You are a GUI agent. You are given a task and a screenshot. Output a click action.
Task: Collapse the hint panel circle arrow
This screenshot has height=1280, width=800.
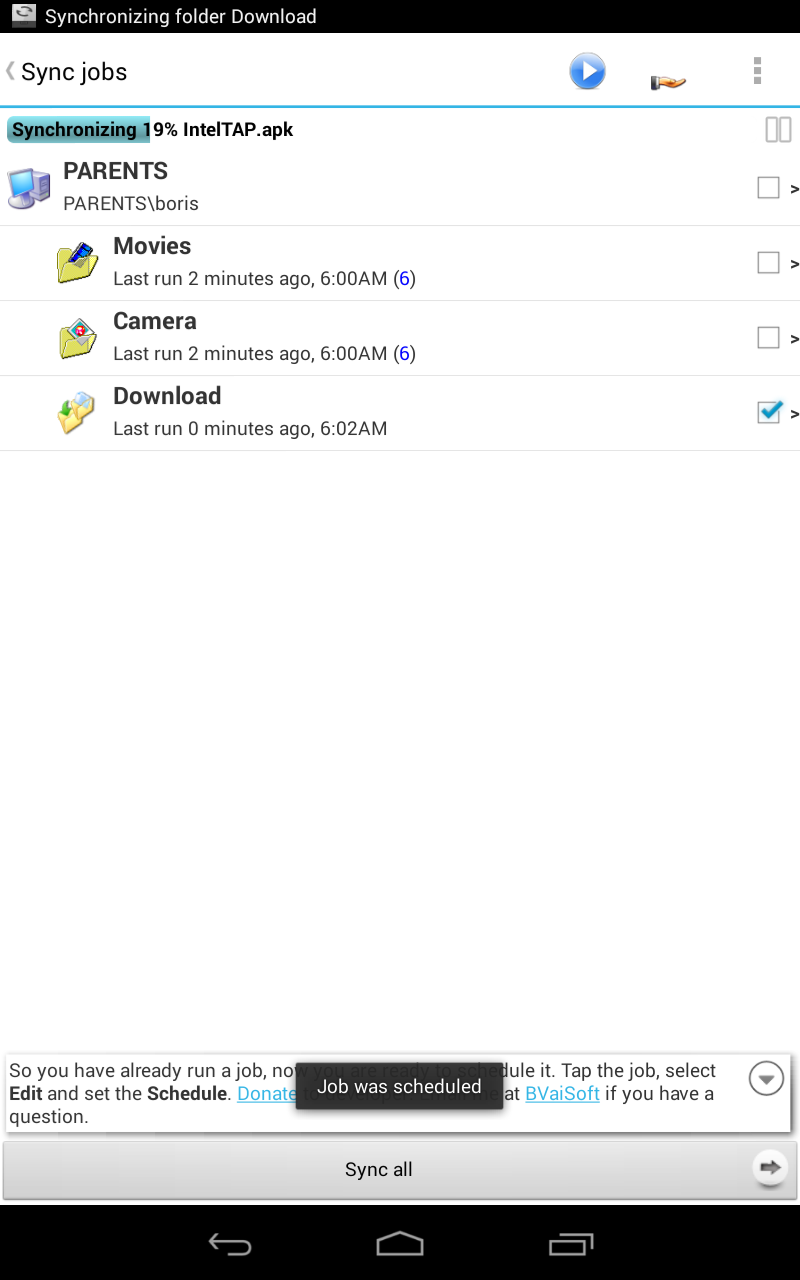tap(766, 1079)
